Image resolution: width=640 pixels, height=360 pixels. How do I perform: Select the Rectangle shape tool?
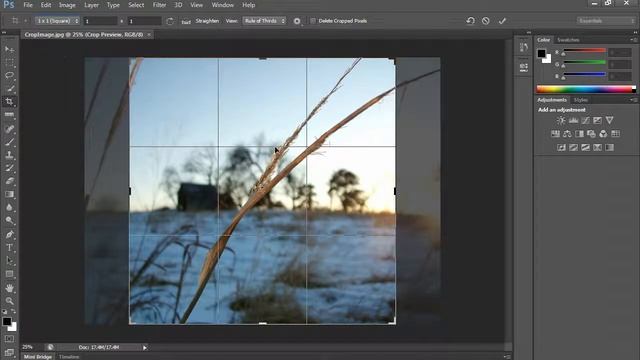[x=9, y=274]
